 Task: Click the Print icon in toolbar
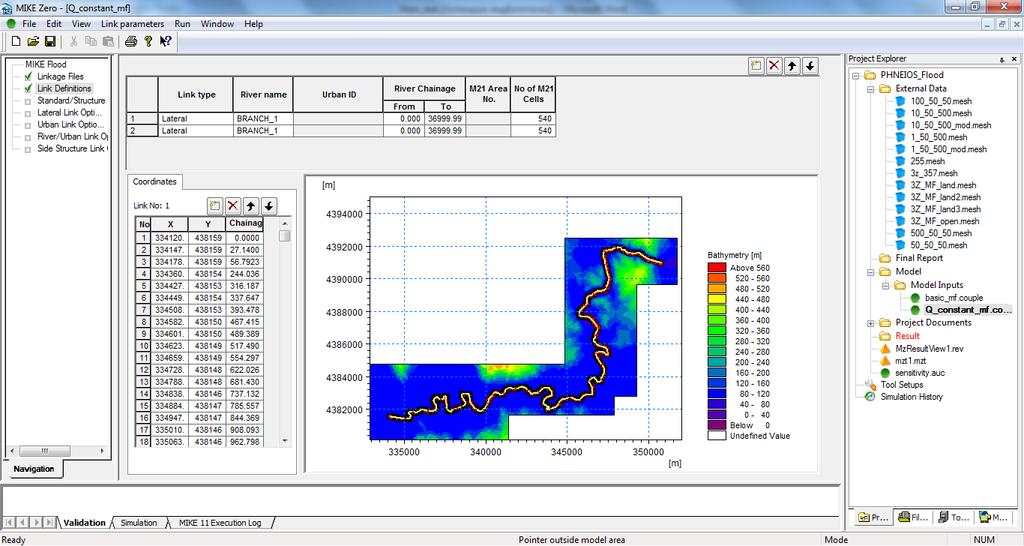coord(131,41)
